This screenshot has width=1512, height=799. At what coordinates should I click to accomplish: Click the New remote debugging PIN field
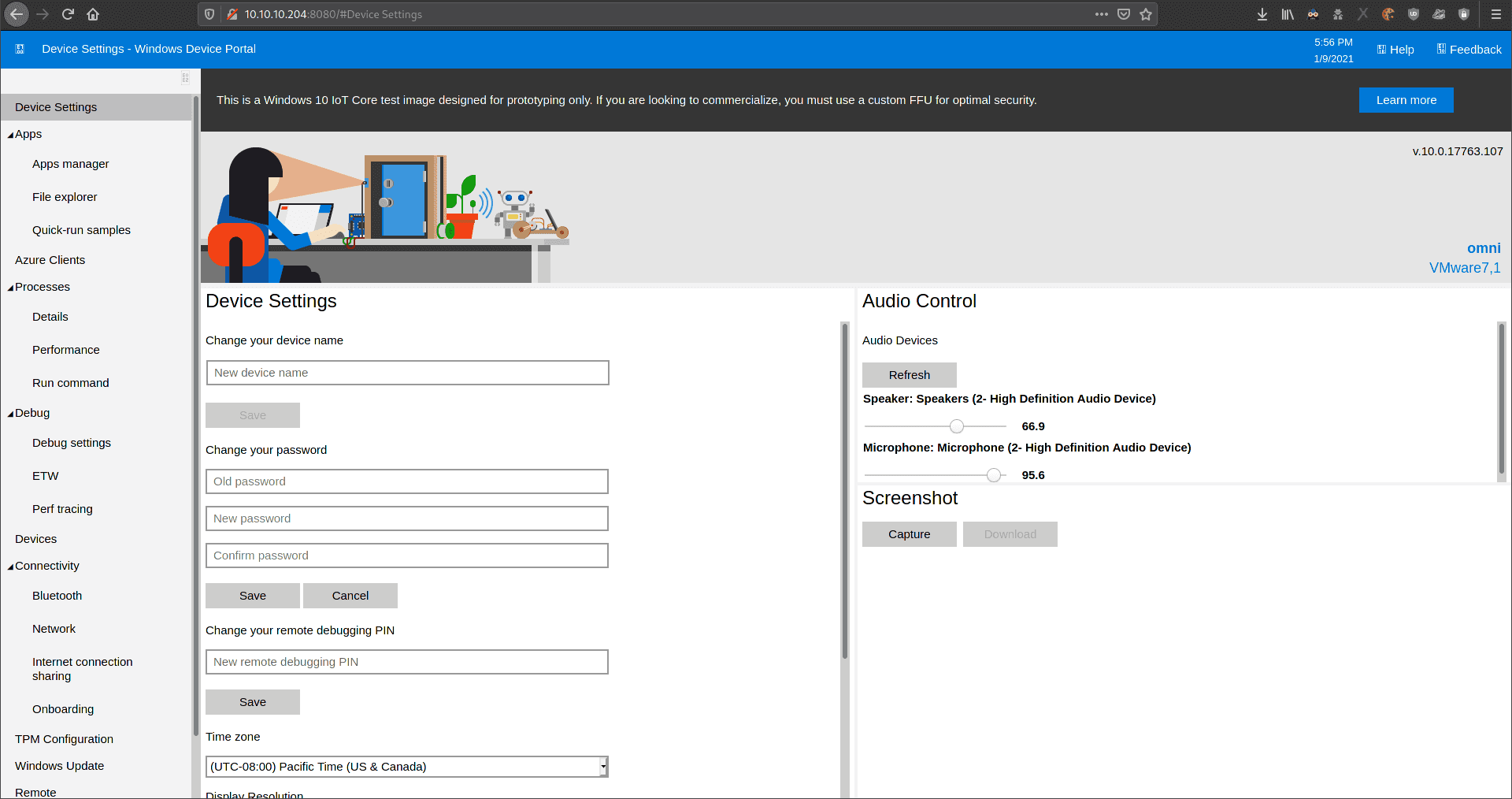[407, 662]
